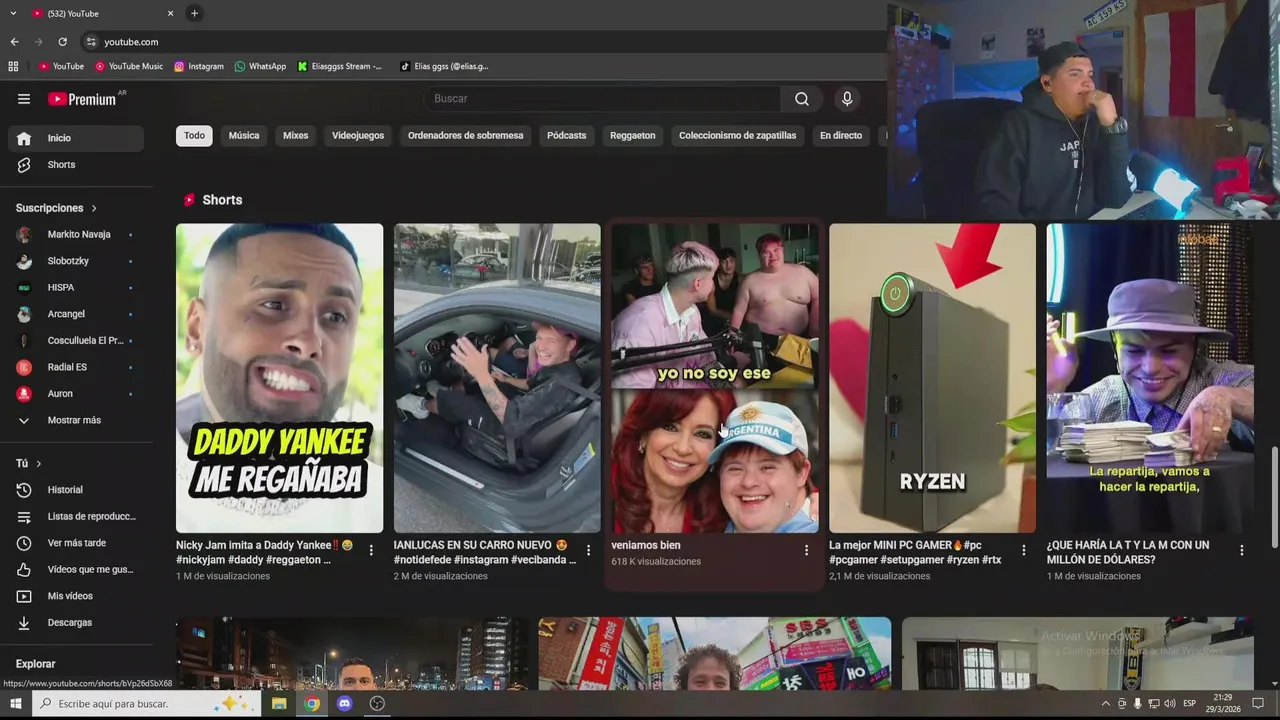Open Listas de reproducción in sidebar

coord(76,516)
